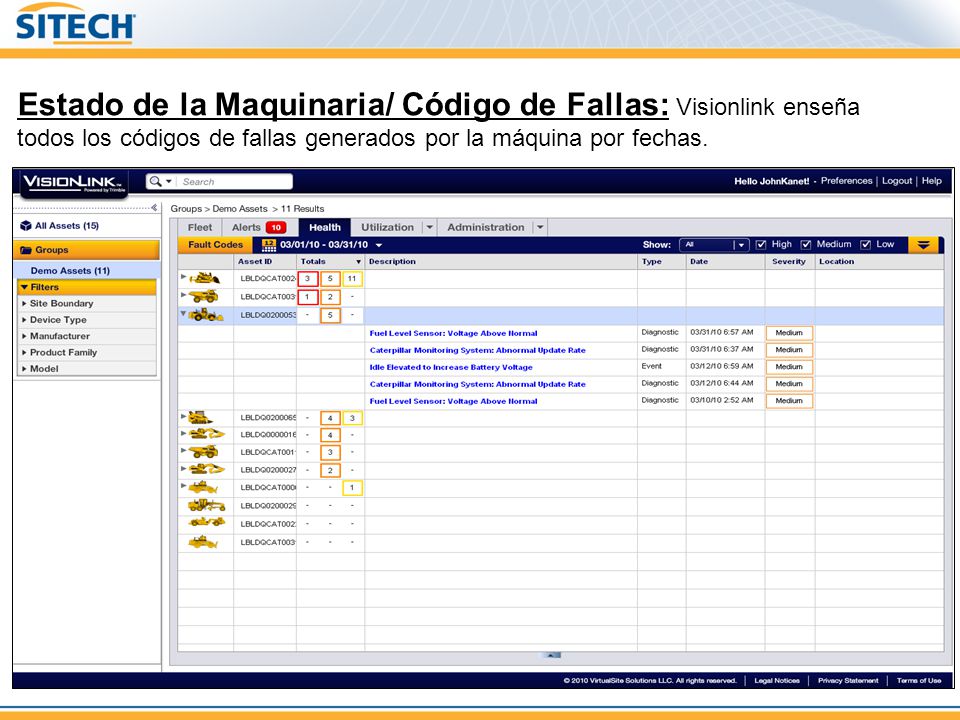Open the Show All dropdown
960x720 pixels.
point(714,245)
